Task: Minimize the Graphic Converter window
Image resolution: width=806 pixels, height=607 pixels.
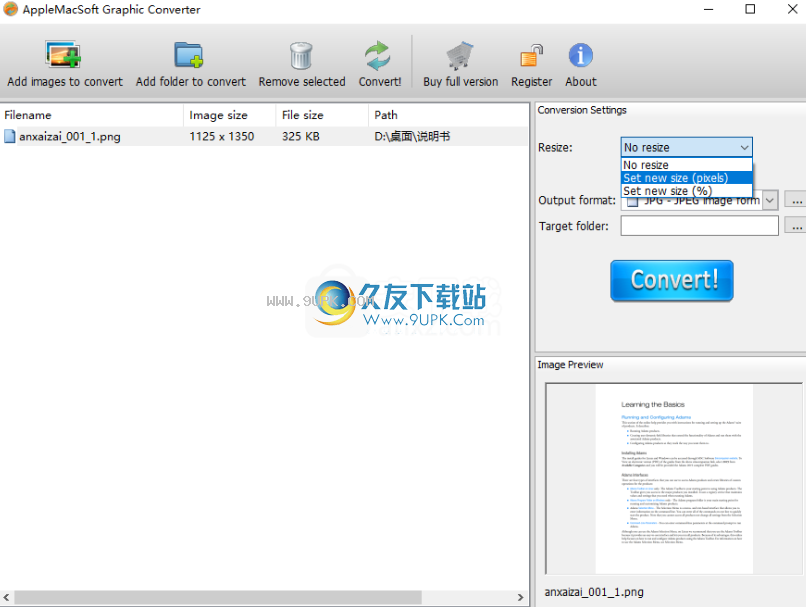Action: tap(708, 9)
